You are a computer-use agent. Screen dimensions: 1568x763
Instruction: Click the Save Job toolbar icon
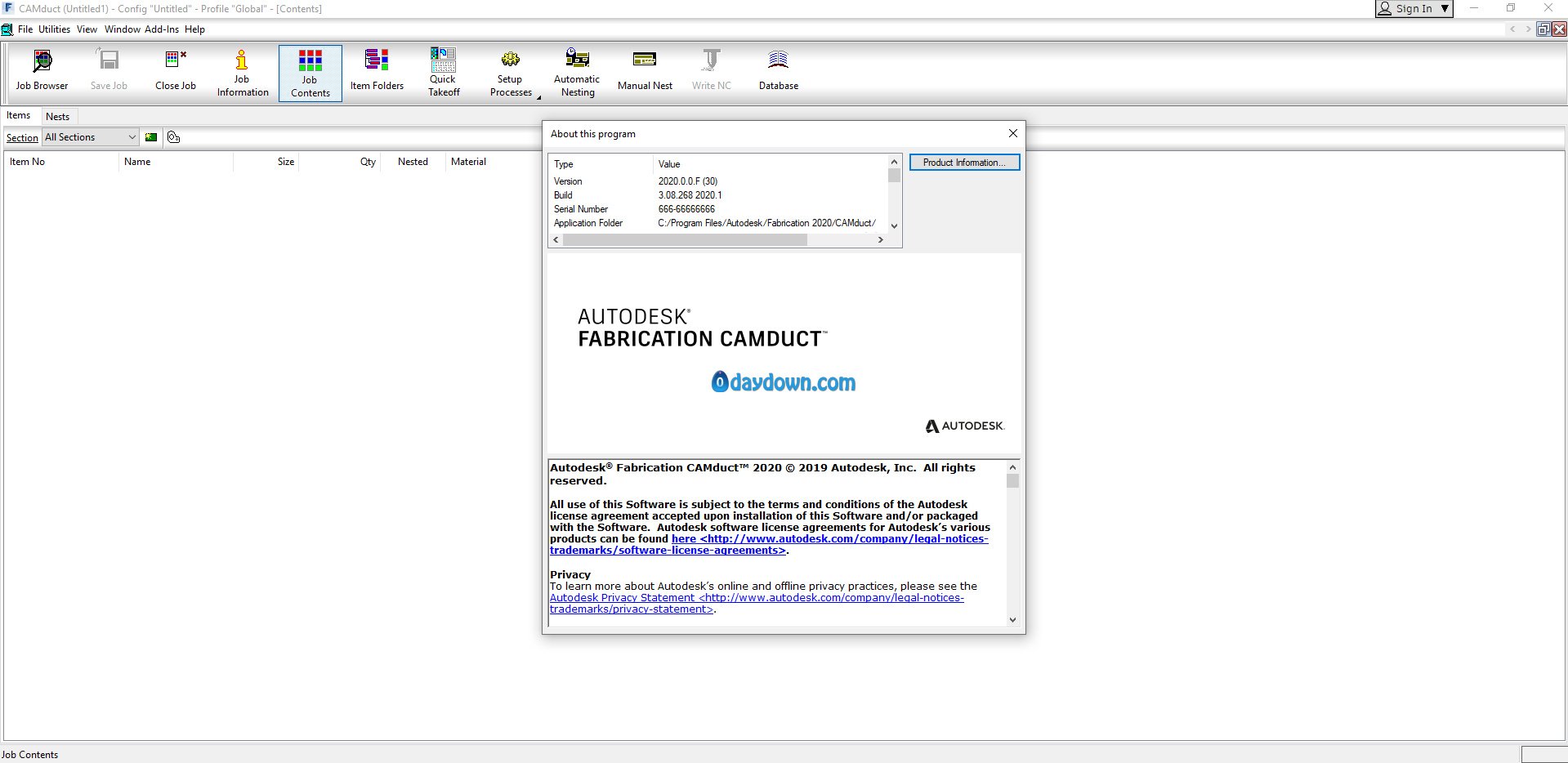(x=109, y=71)
